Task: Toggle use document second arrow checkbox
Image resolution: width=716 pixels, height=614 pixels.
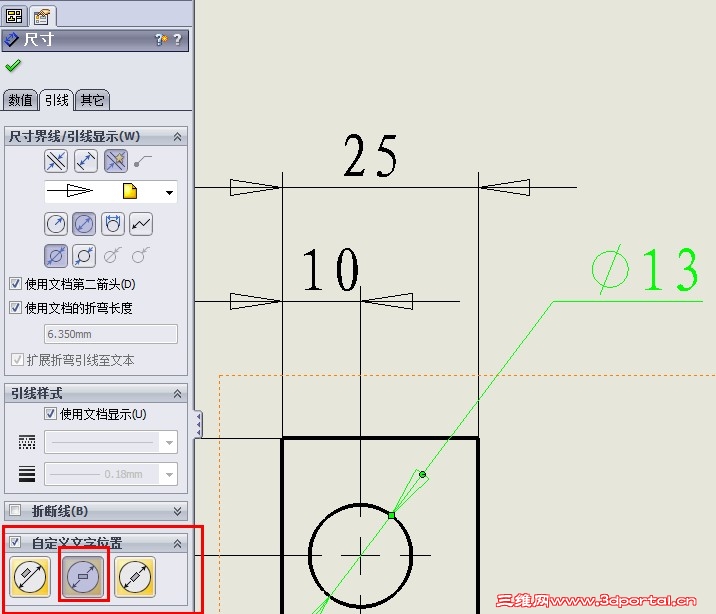Action: point(15,284)
